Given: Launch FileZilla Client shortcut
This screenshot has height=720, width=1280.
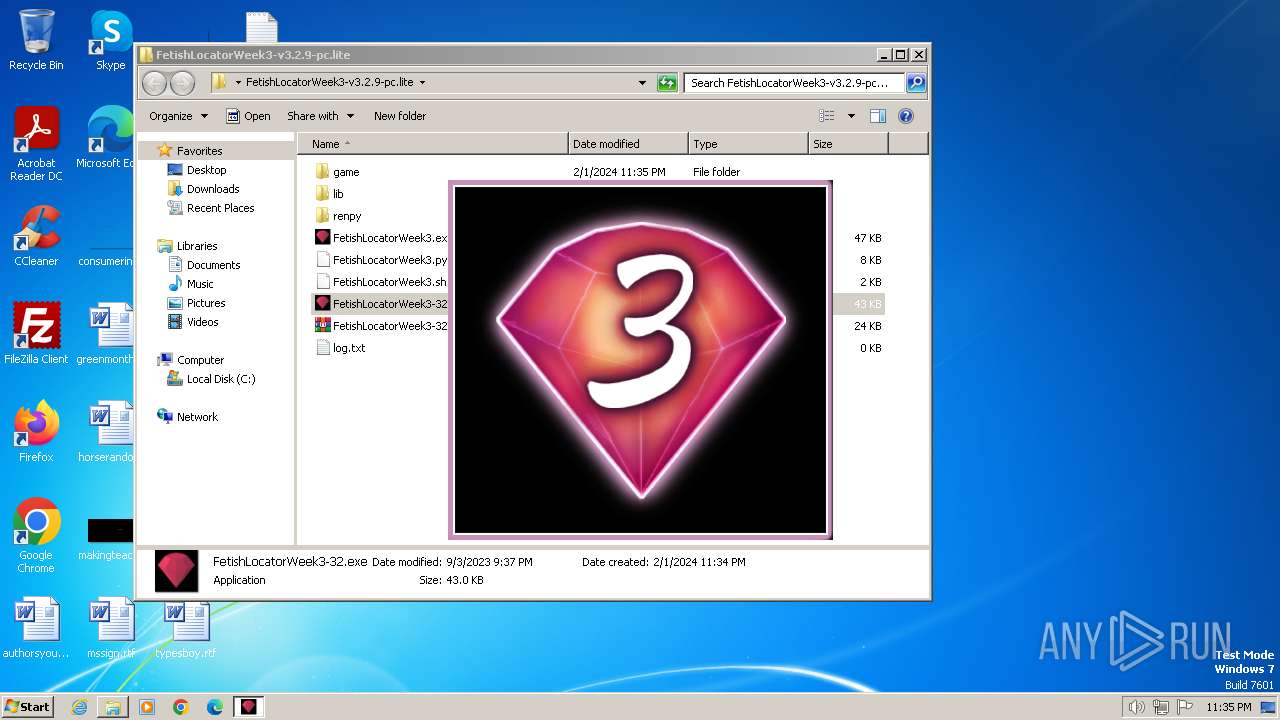Looking at the screenshot, I should click(x=36, y=334).
